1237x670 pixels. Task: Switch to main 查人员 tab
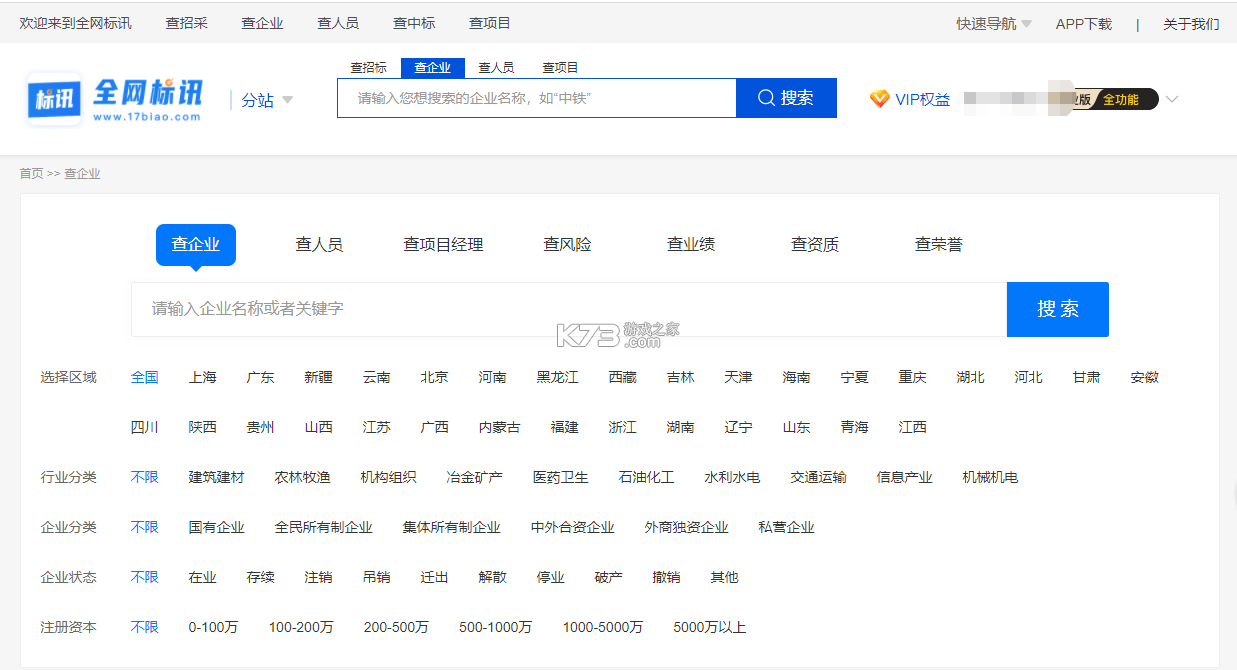pyautogui.click(x=319, y=244)
